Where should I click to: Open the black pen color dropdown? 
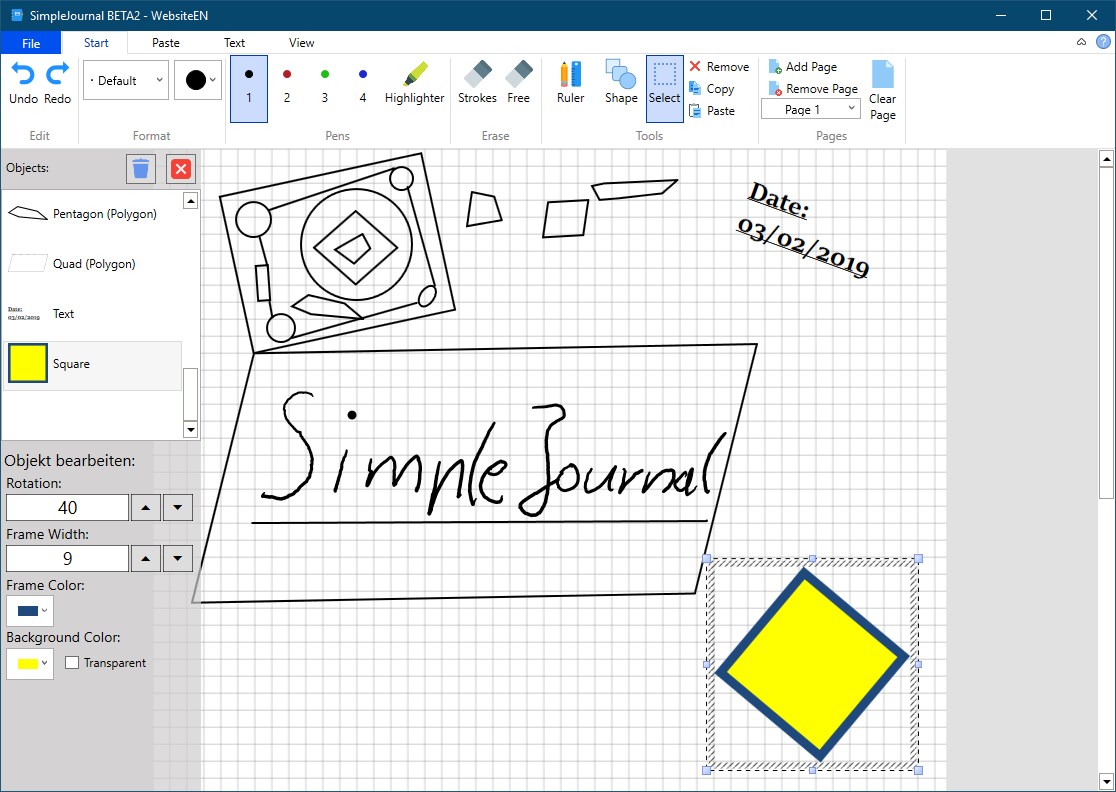(198, 80)
